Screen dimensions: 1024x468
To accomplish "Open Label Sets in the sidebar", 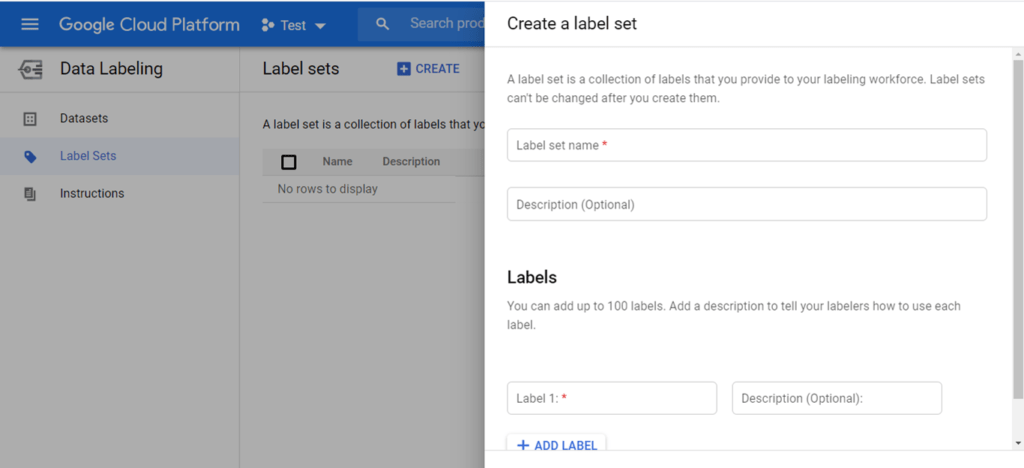I will click(120, 157).
